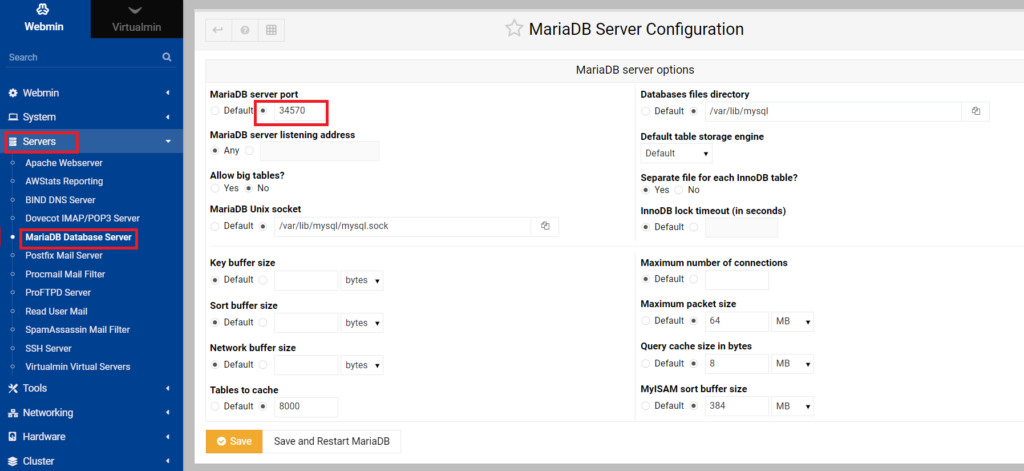Click the Maximum number of connections field
This screenshot has height=471, width=1024.
pyautogui.click(x=737, y=280)
